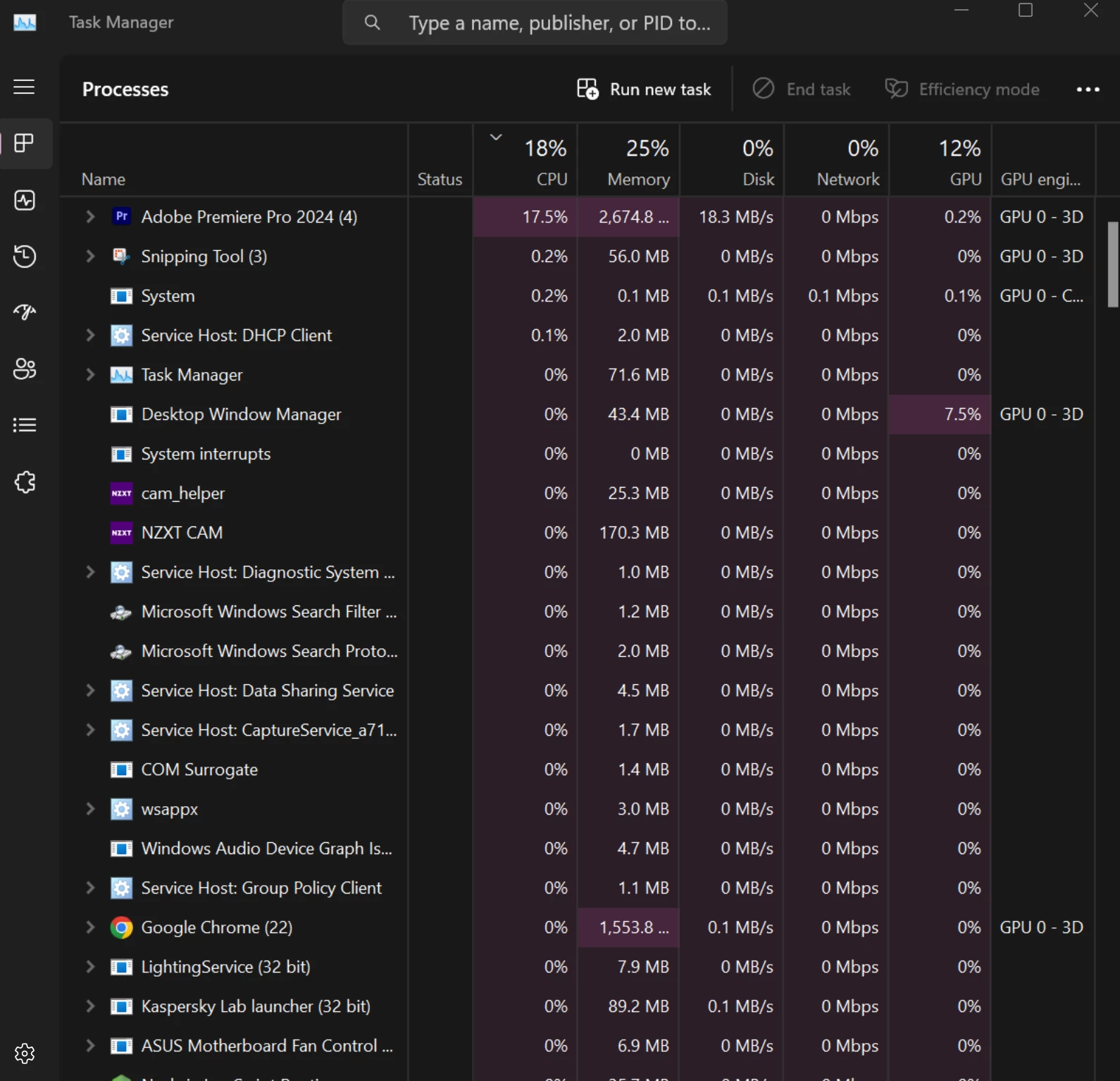Click the 2,674.8 memory cell
This screenshot has height=1081, width=1120.
click(x=628, y=217)
